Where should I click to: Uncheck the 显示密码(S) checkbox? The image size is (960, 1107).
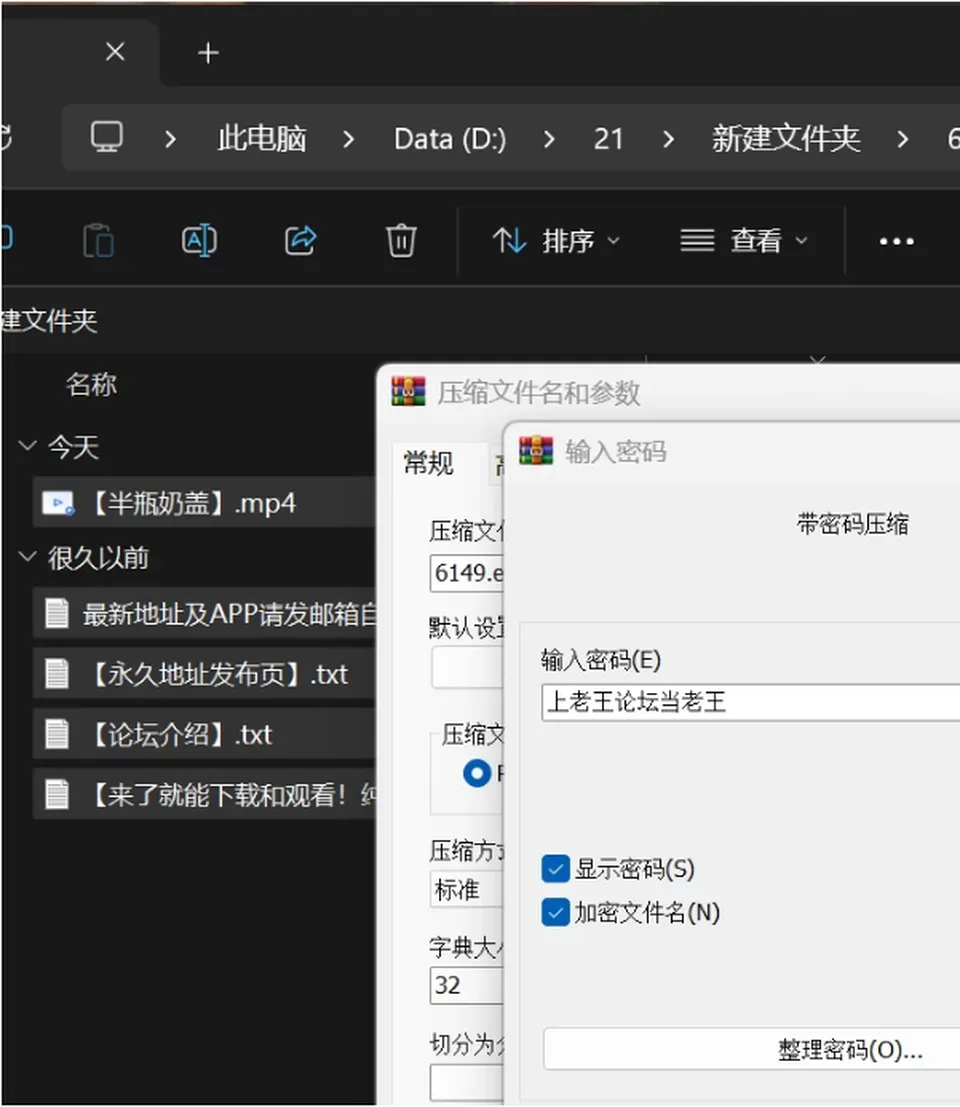click(556, 869)
